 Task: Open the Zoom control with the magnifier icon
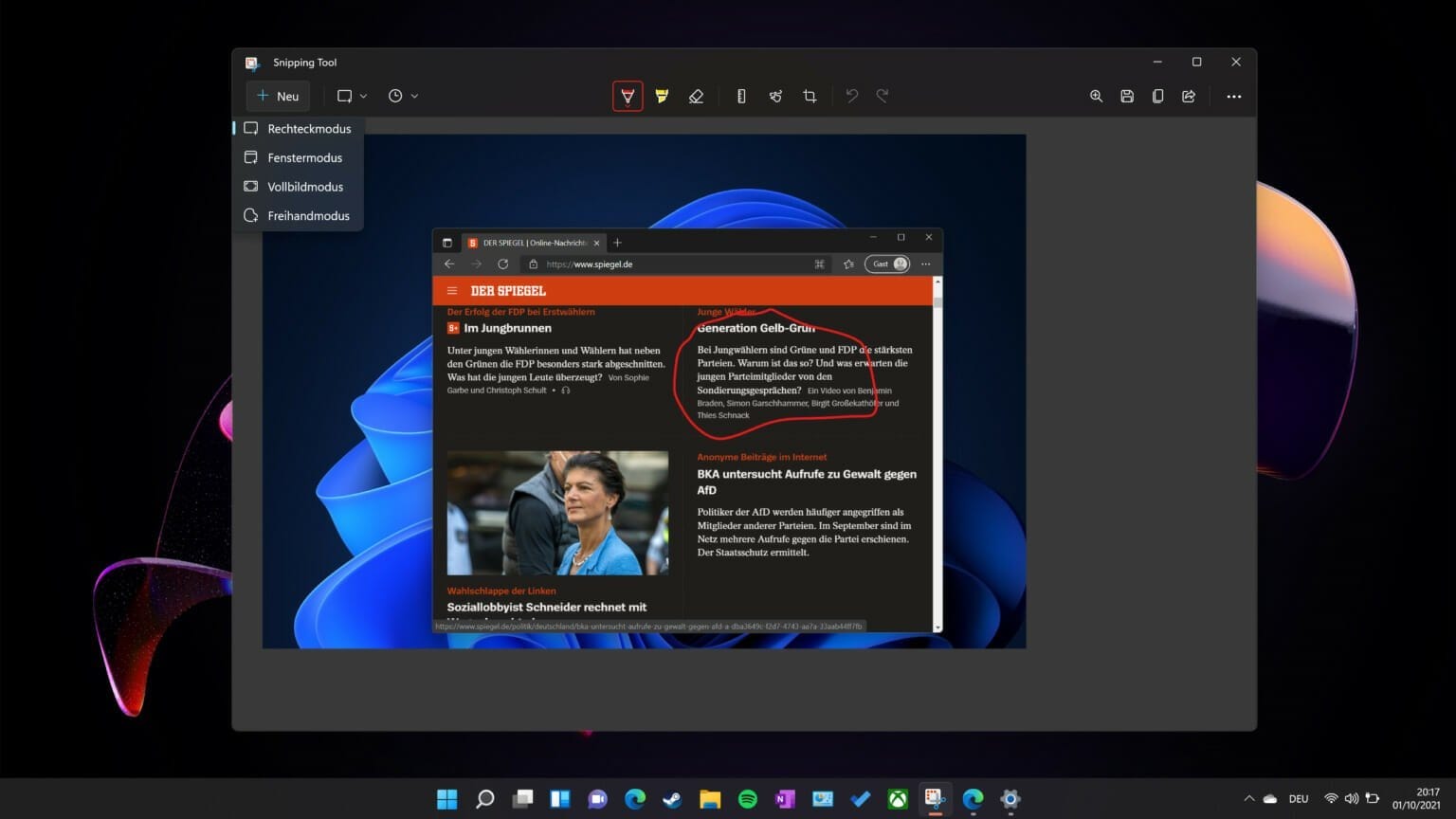coord(1096,96)
